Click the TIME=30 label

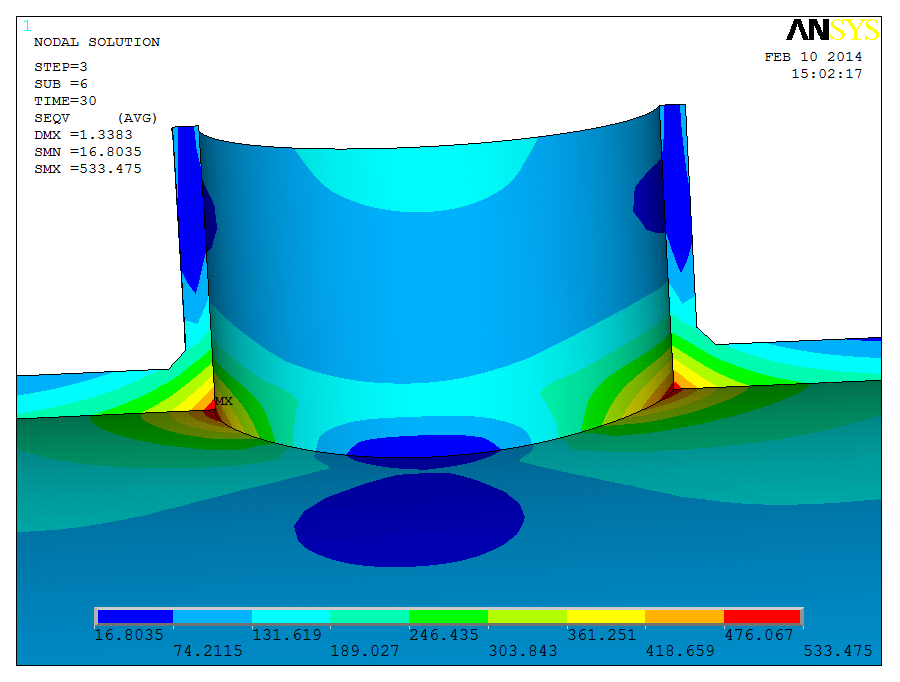point(65,101)
